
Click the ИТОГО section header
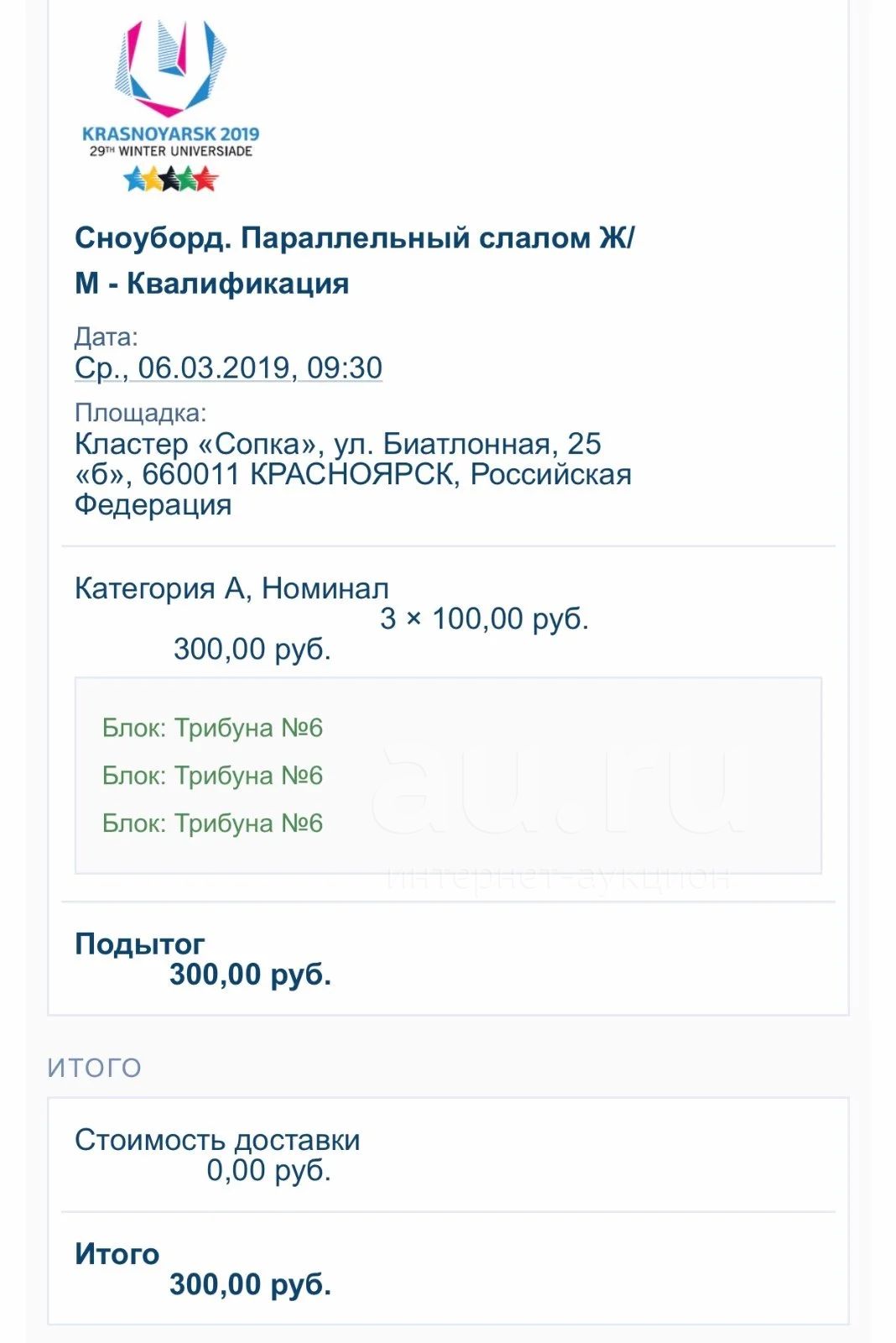click(94, 1068)
